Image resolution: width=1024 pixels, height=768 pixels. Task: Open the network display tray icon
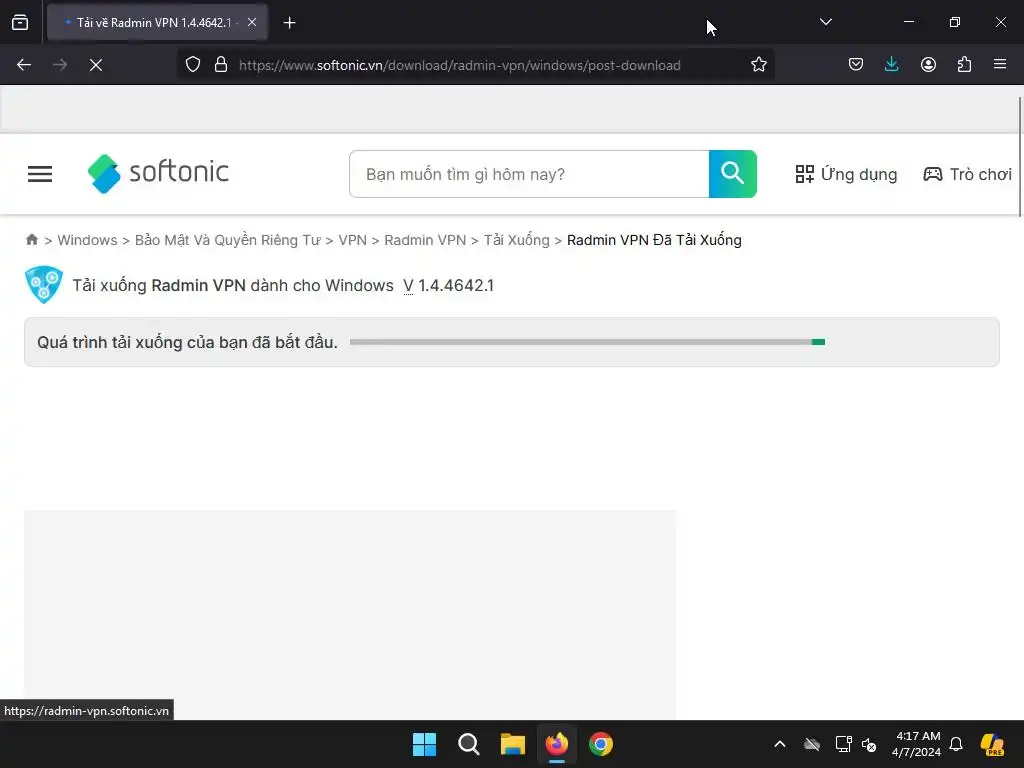844,744
